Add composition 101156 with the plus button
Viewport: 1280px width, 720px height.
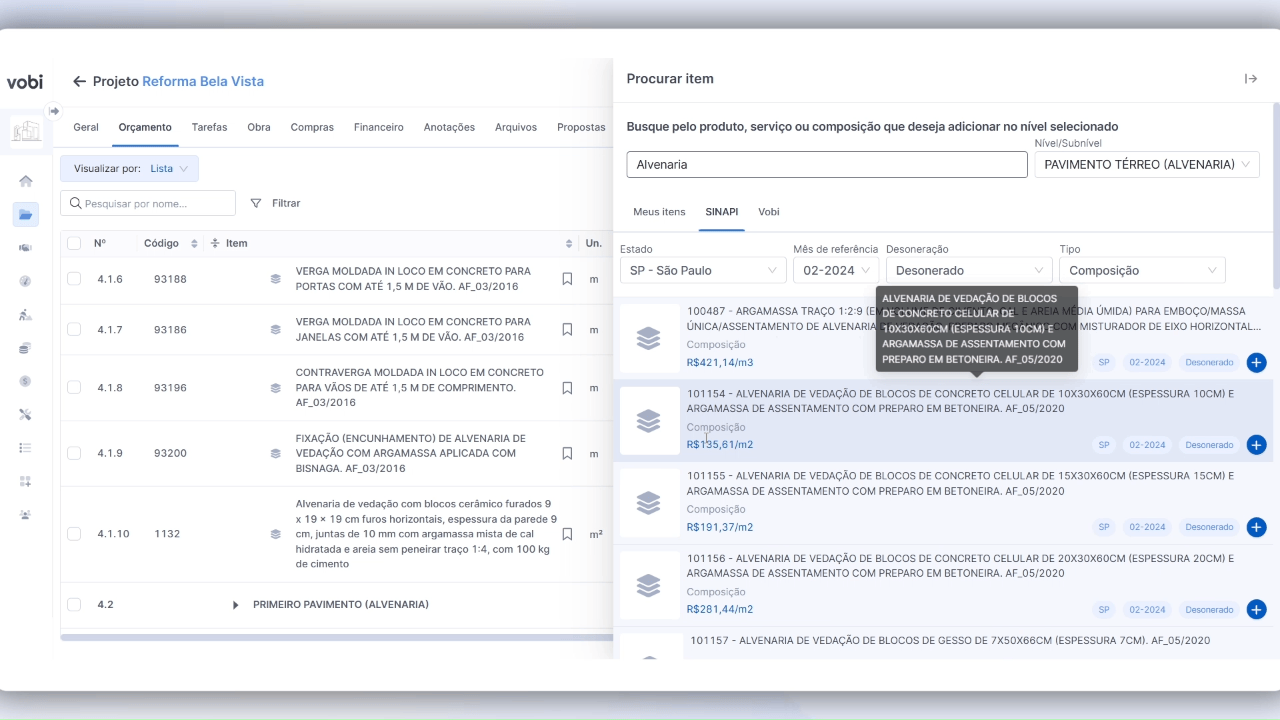coord(1257,609)
